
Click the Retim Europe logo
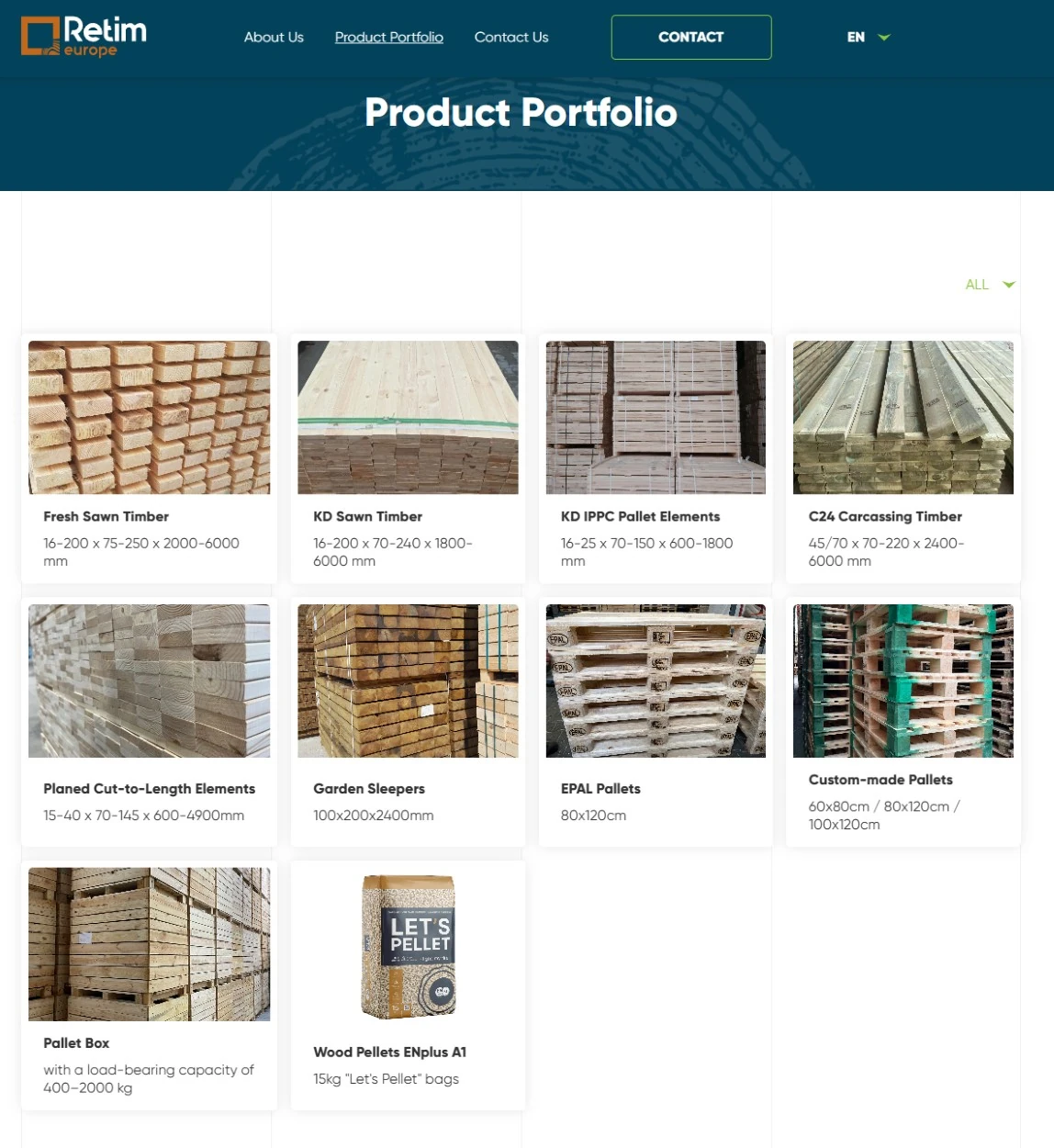pyautogui.click(x=84, y=37)
